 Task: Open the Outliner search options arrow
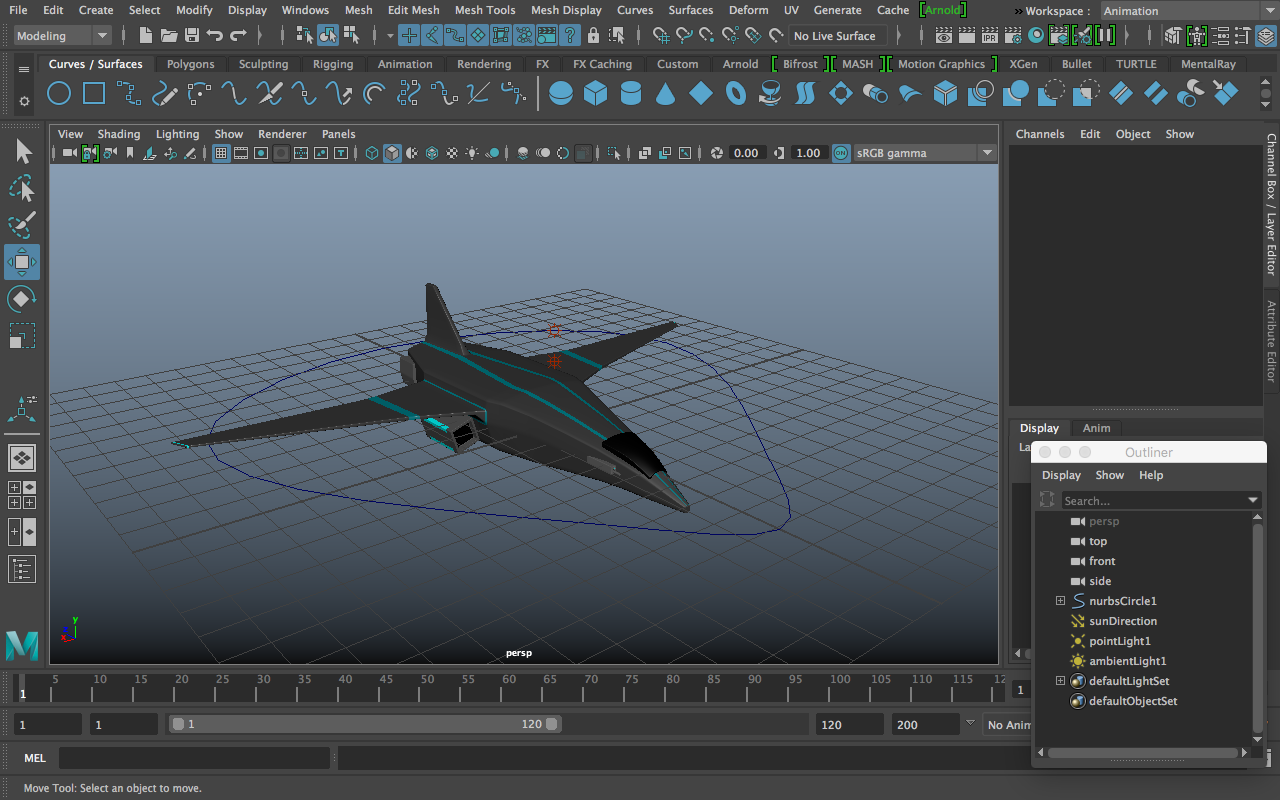click(x=1253, y=500)
